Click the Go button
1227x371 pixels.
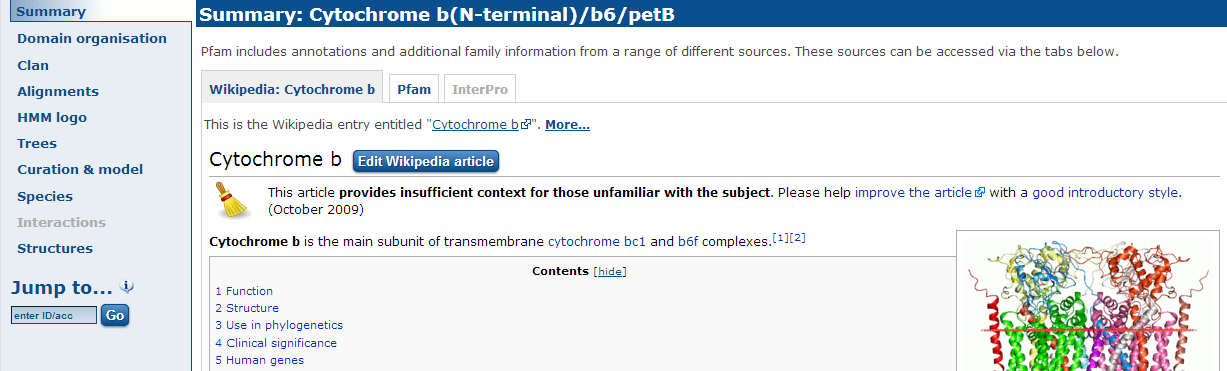click(x=115, y=315)
